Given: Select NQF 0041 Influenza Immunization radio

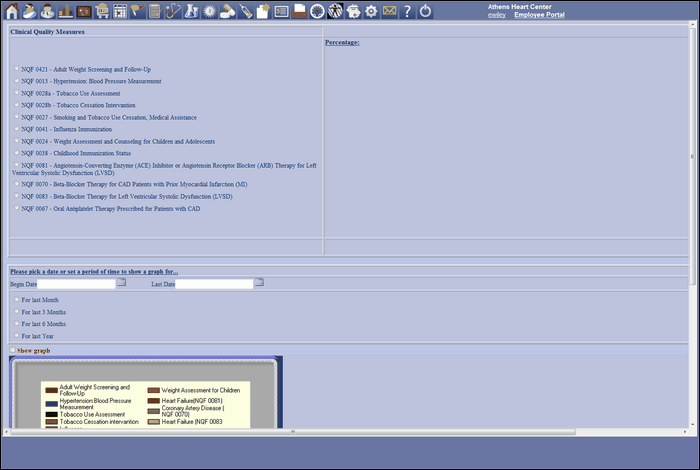Looking at the screenshot, I should click(x=17, y=129).
